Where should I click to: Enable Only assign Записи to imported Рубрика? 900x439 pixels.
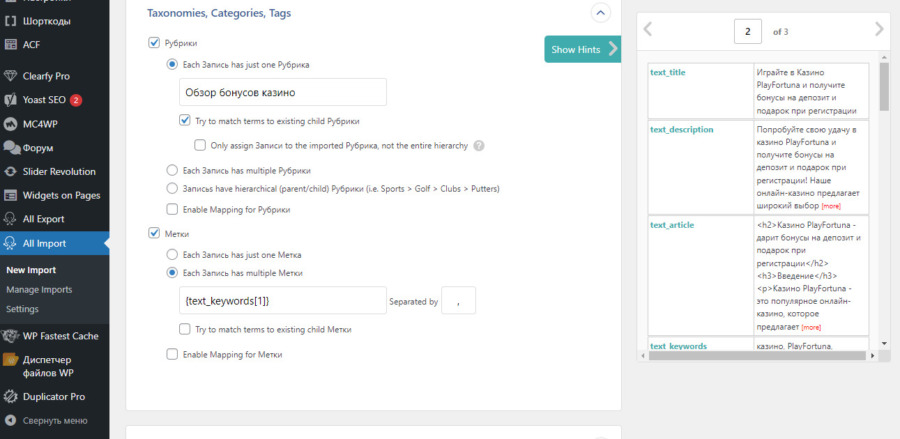click(200, 145)
